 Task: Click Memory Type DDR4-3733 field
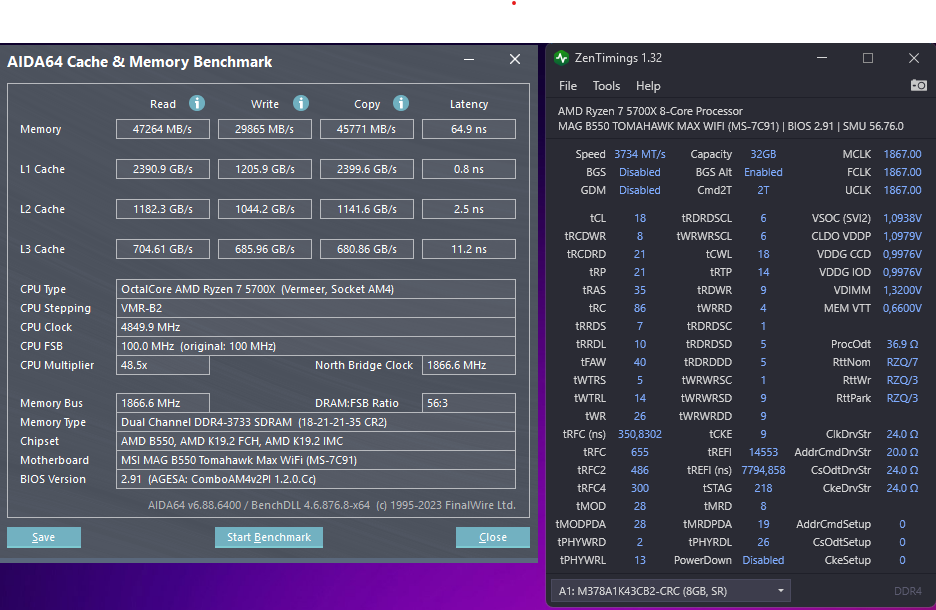(316, 422)
